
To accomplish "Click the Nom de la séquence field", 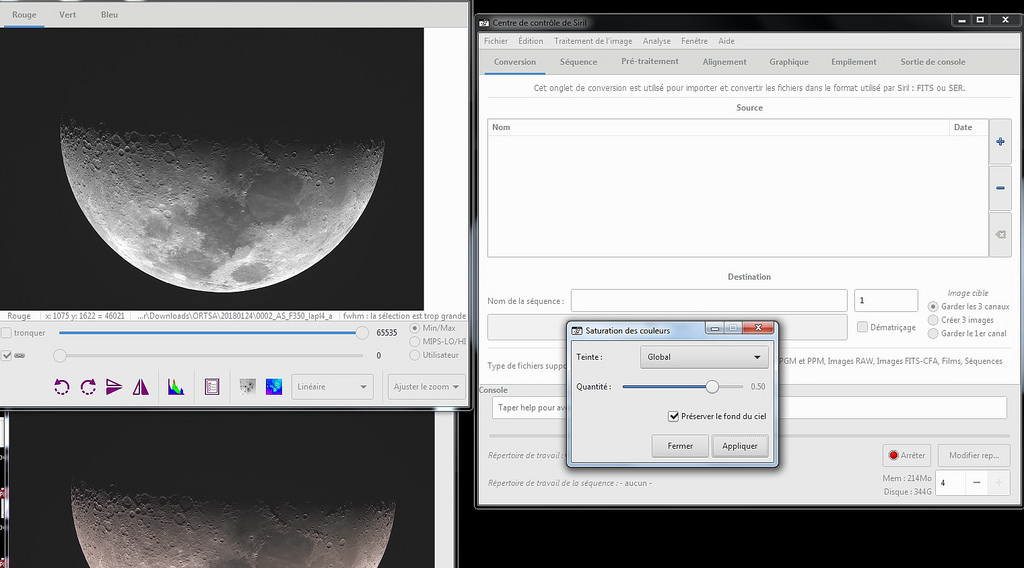I will pyautogui.click(x=708, y=301).
